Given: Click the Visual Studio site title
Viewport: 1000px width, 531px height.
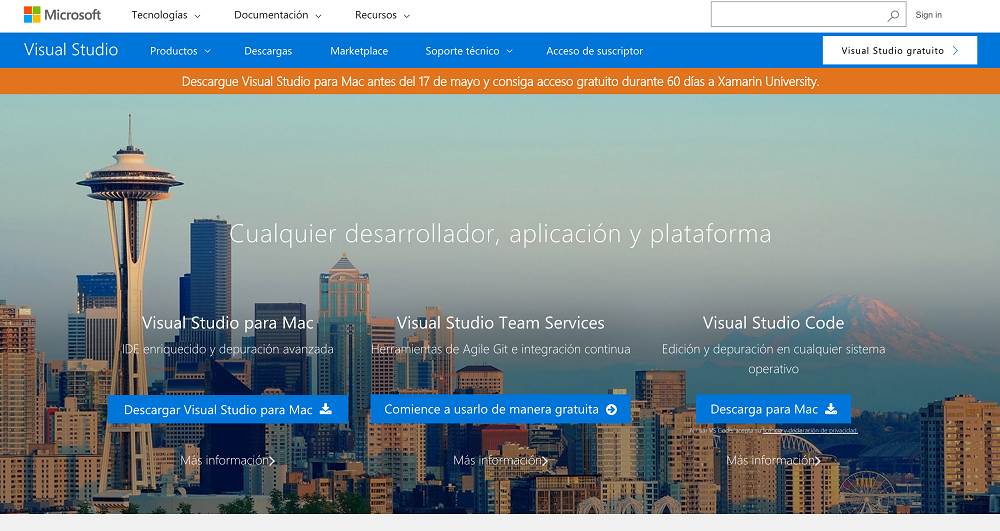Looking at the screenshot, I should [x=71, y=50].
